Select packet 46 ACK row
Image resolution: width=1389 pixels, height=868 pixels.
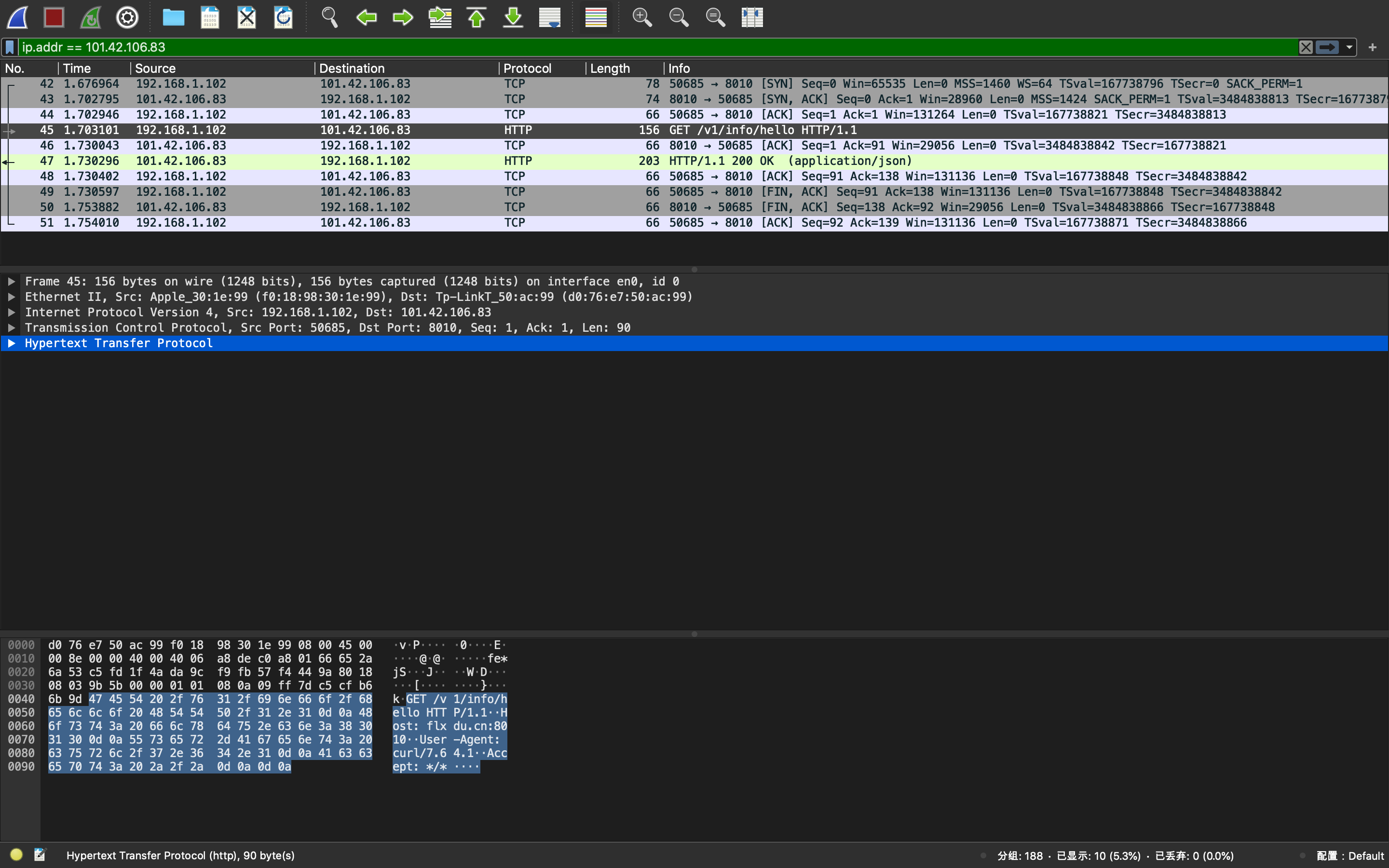[x=694, y=146]
